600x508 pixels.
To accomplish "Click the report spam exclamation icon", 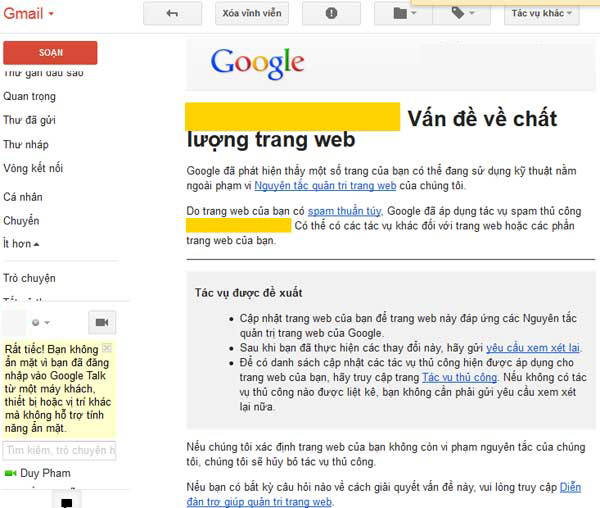I will tap(331, 13).
